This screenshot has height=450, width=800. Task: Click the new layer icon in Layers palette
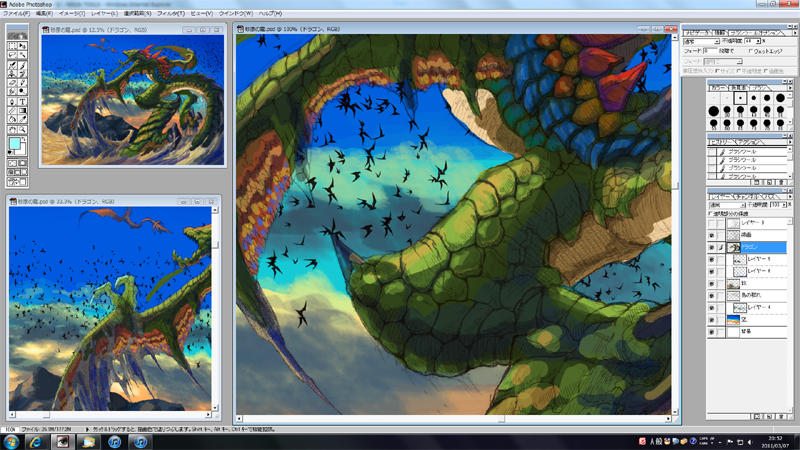click(769, 416)
